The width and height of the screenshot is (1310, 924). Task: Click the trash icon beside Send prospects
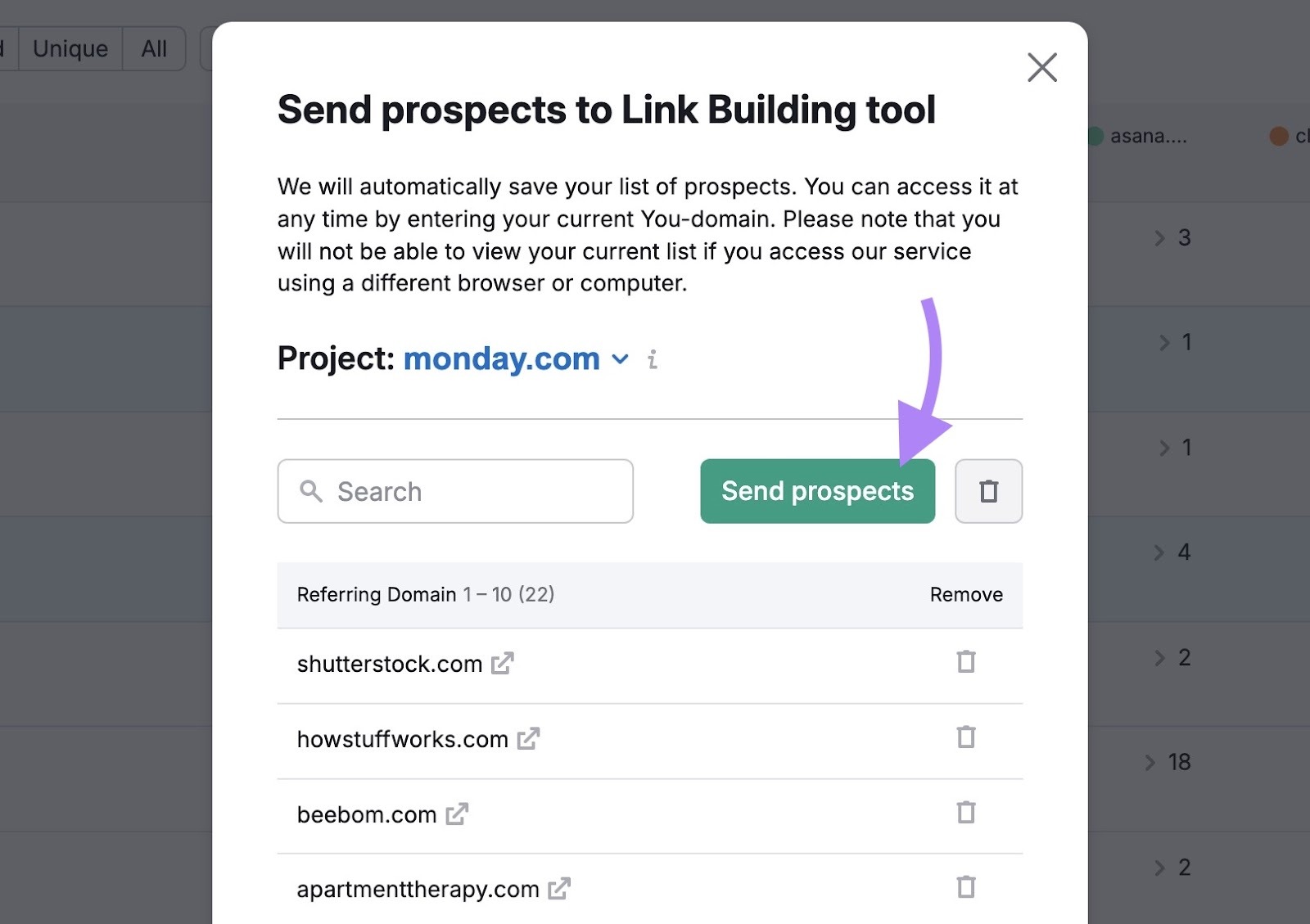point(988,491)
